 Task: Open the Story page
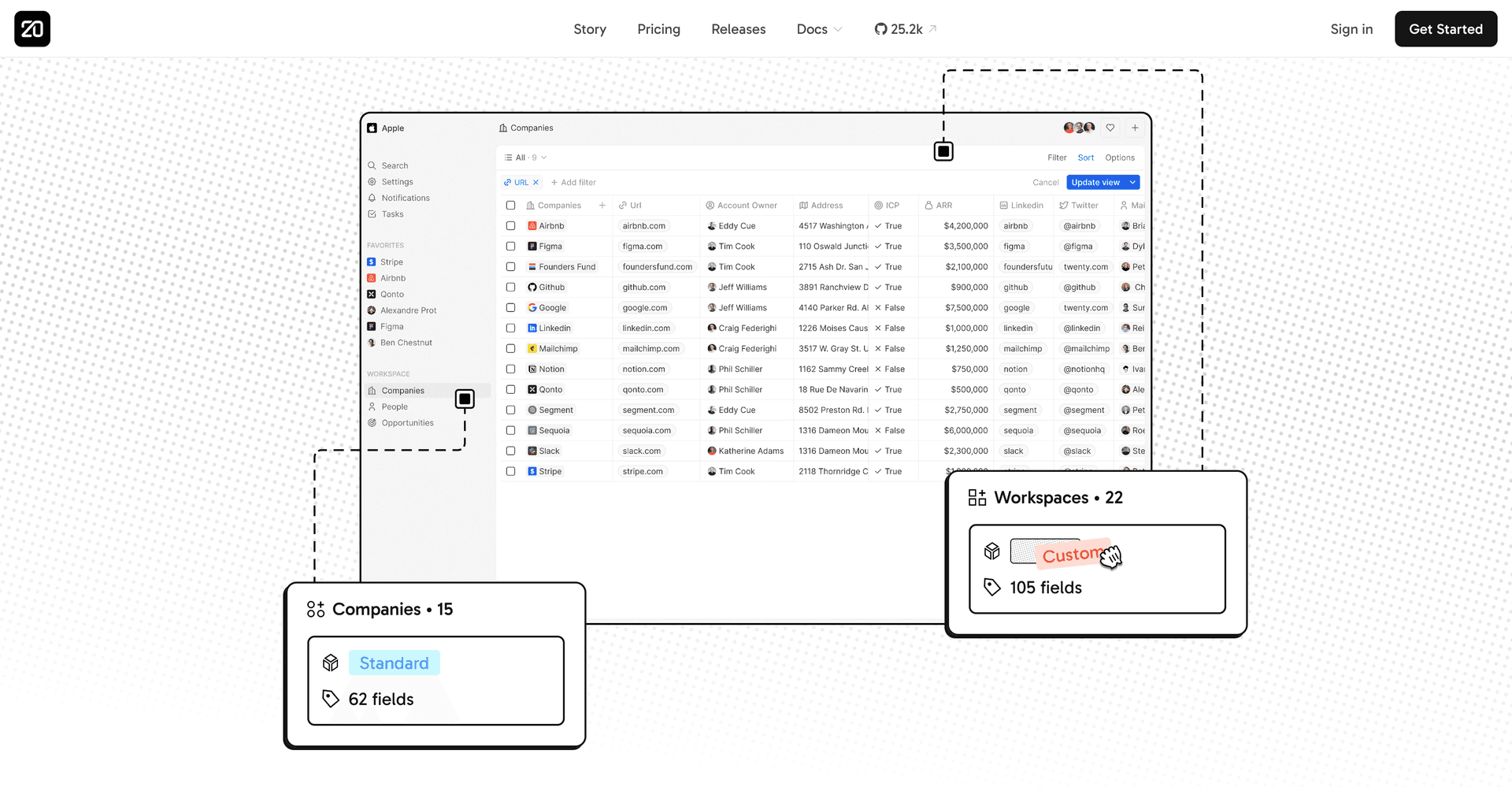coord(590,29)
